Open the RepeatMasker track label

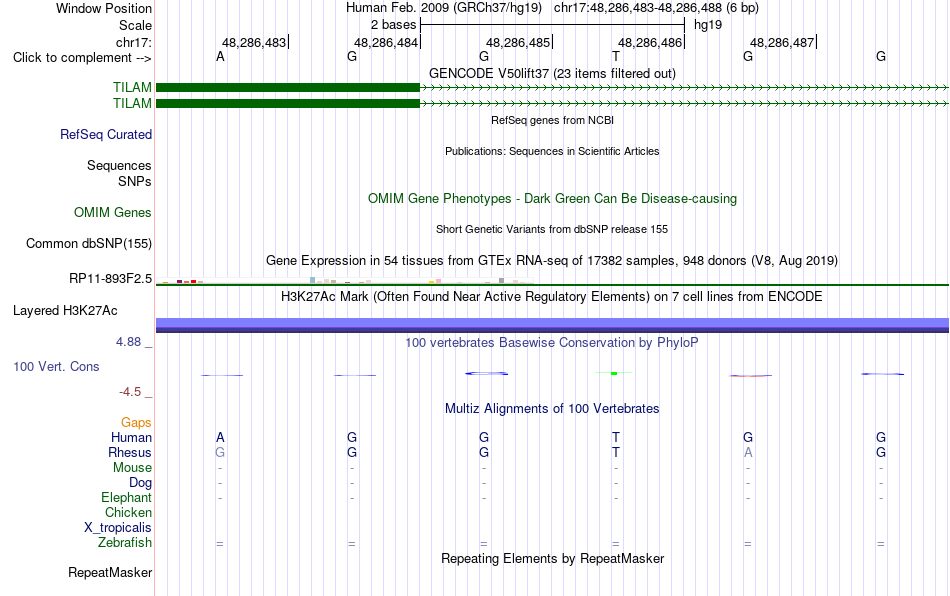click(x=110, y=572)
